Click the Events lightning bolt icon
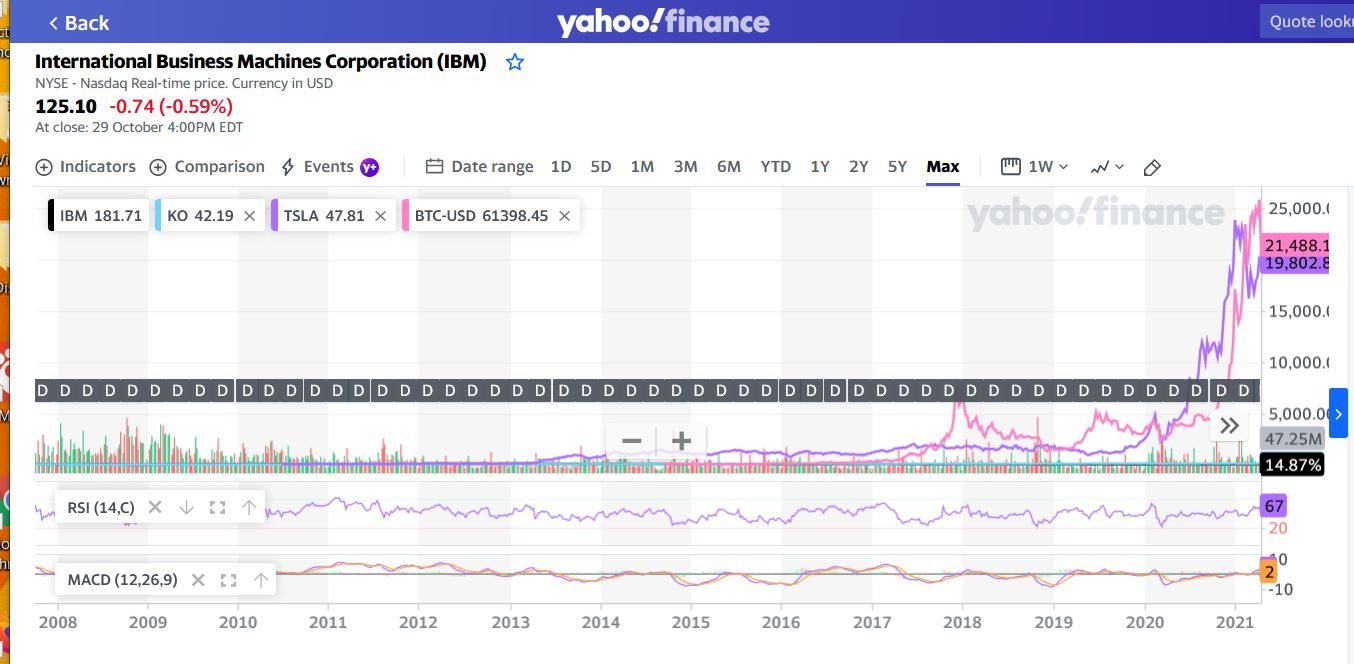1354x664 pixels. (288, 167)
